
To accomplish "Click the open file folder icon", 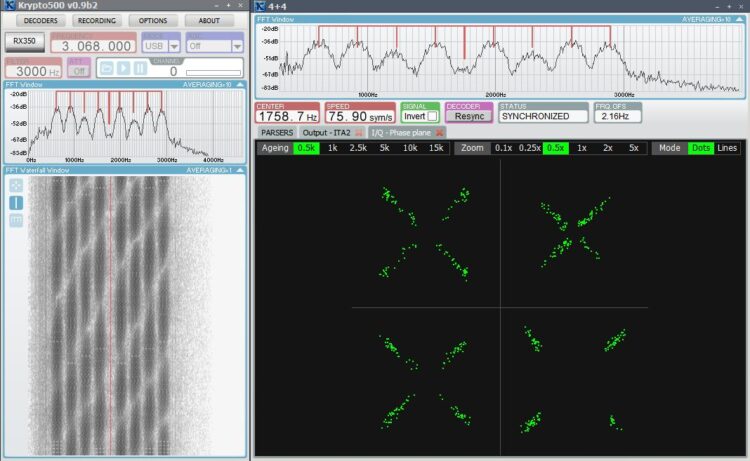I will [x=105, y=68].
